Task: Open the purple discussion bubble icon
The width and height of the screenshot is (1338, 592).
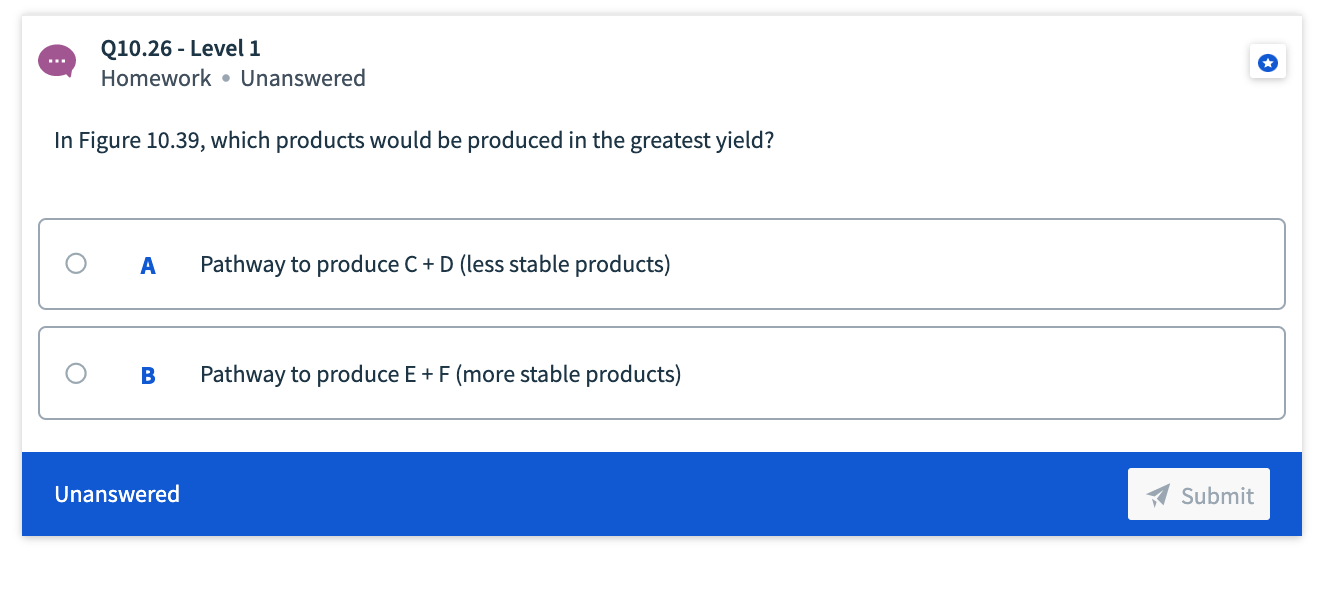Action: pos(56,61)
